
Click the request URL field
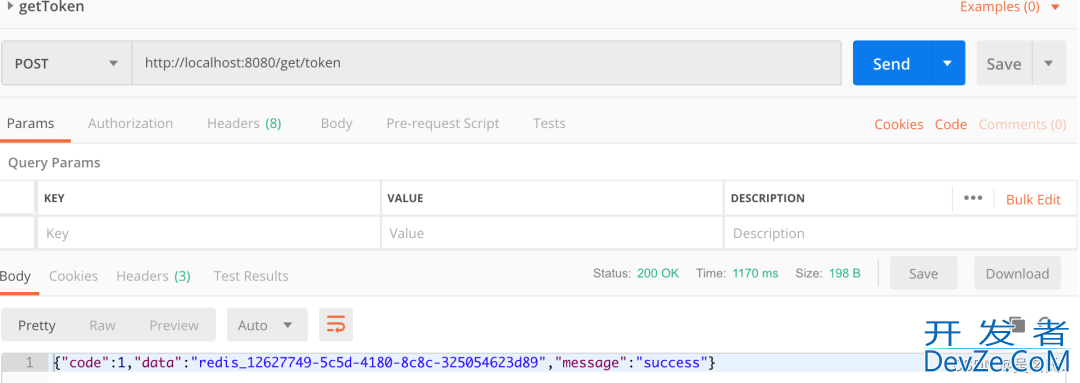(486, 63)
